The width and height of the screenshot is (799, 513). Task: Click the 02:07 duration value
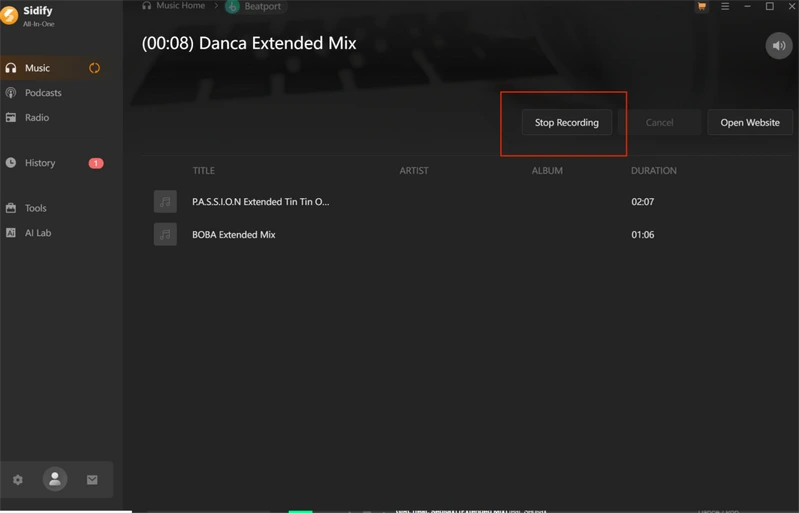point(643,202)
